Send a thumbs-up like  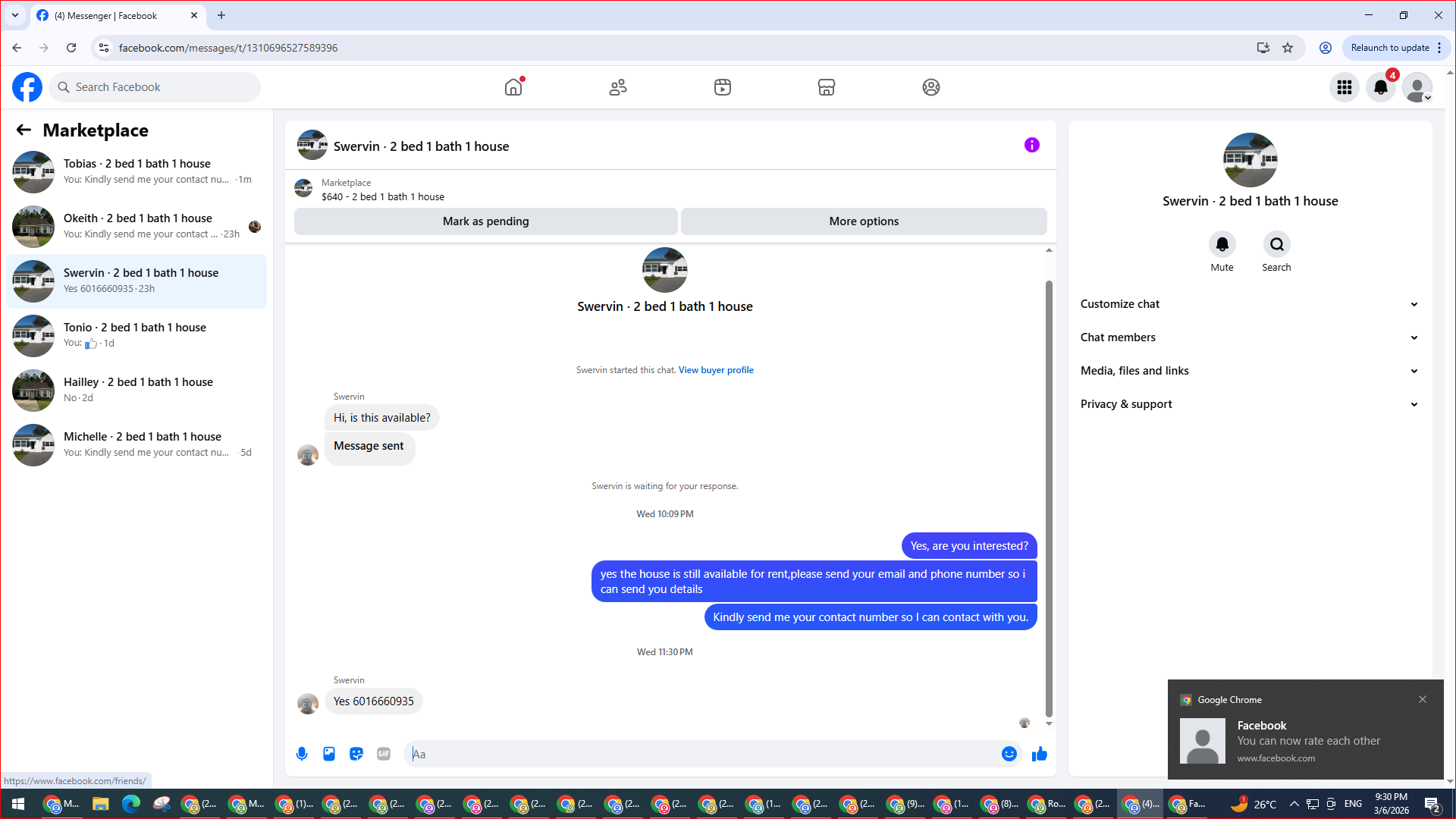[1040, 754]
